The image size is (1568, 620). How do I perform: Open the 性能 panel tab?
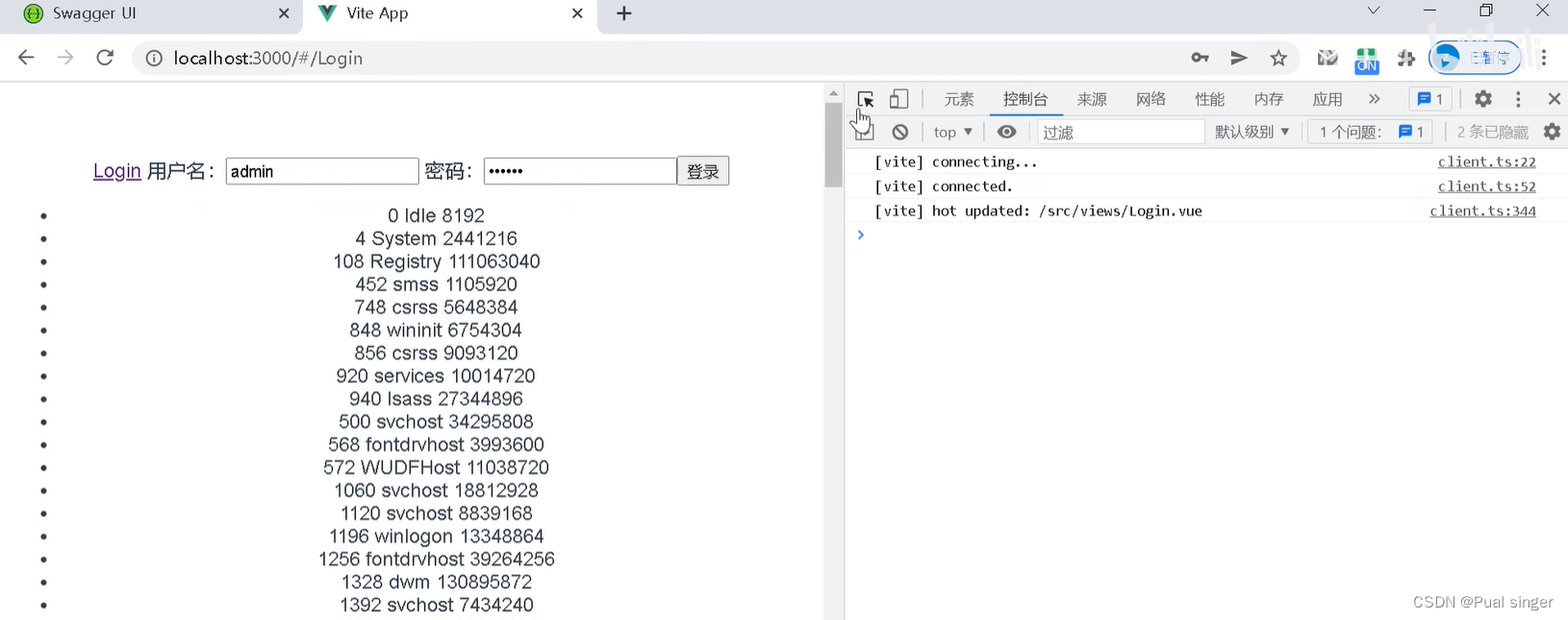click(x=1209, y=99)
